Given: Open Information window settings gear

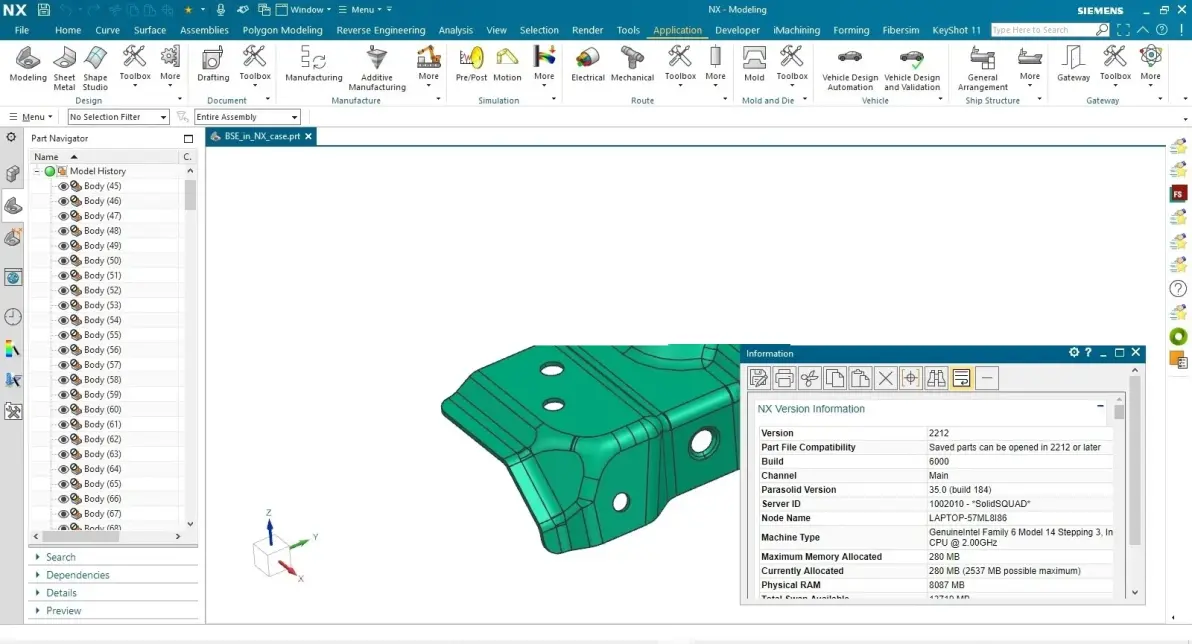Looking at the screenshot, I should (1073, 352).
